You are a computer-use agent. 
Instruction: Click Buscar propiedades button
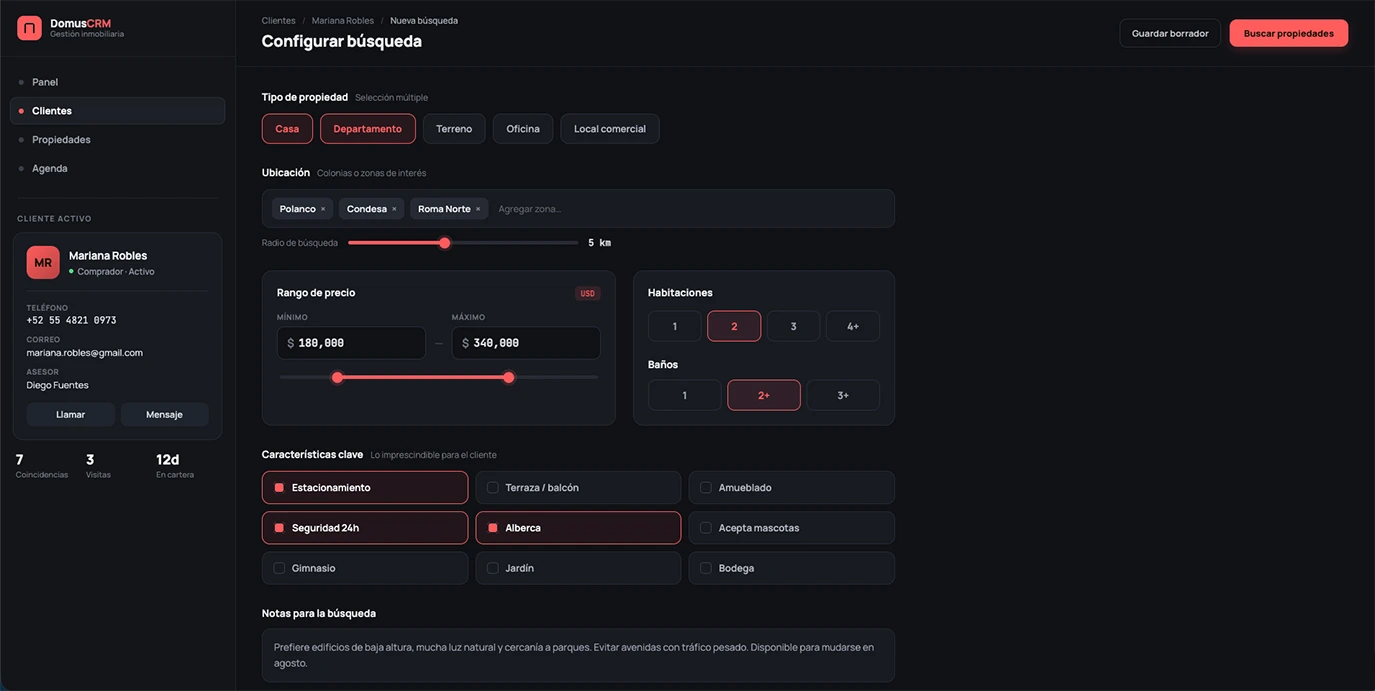click(1289, 33)
